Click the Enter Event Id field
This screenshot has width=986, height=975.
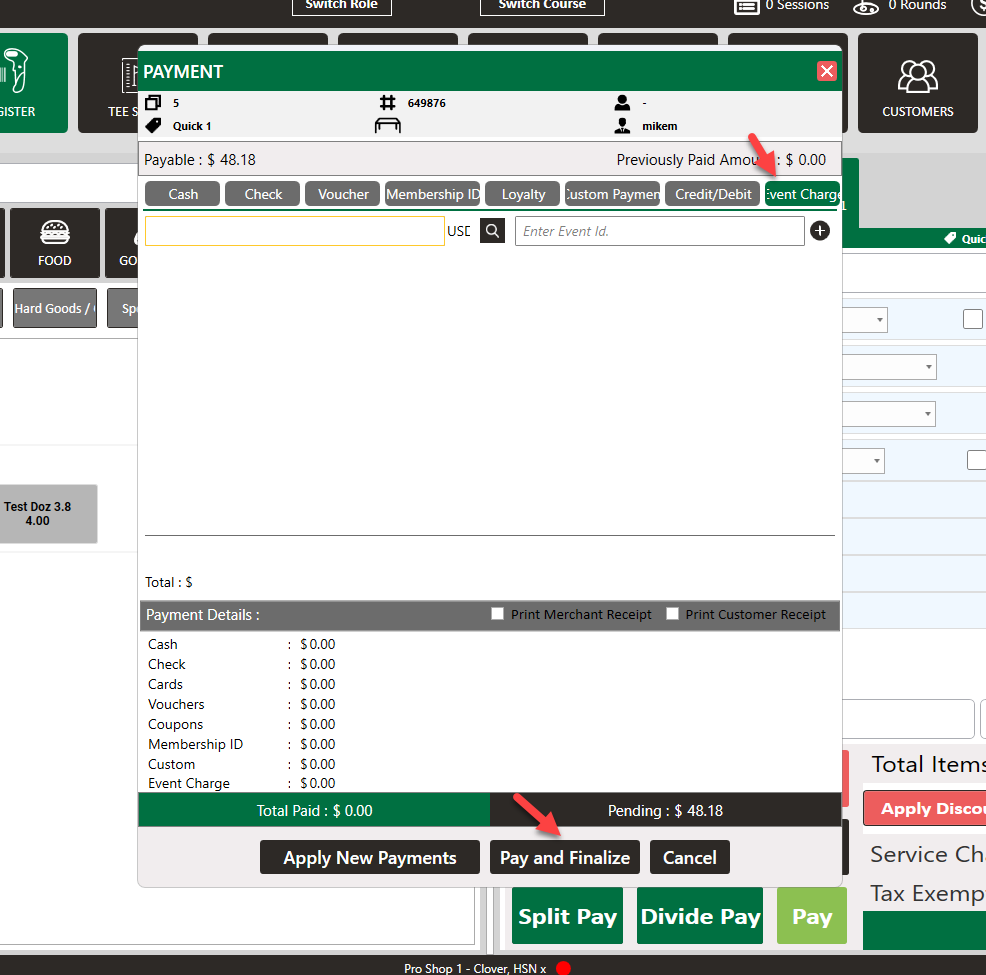pyautogui.click(x=659, y=231)
